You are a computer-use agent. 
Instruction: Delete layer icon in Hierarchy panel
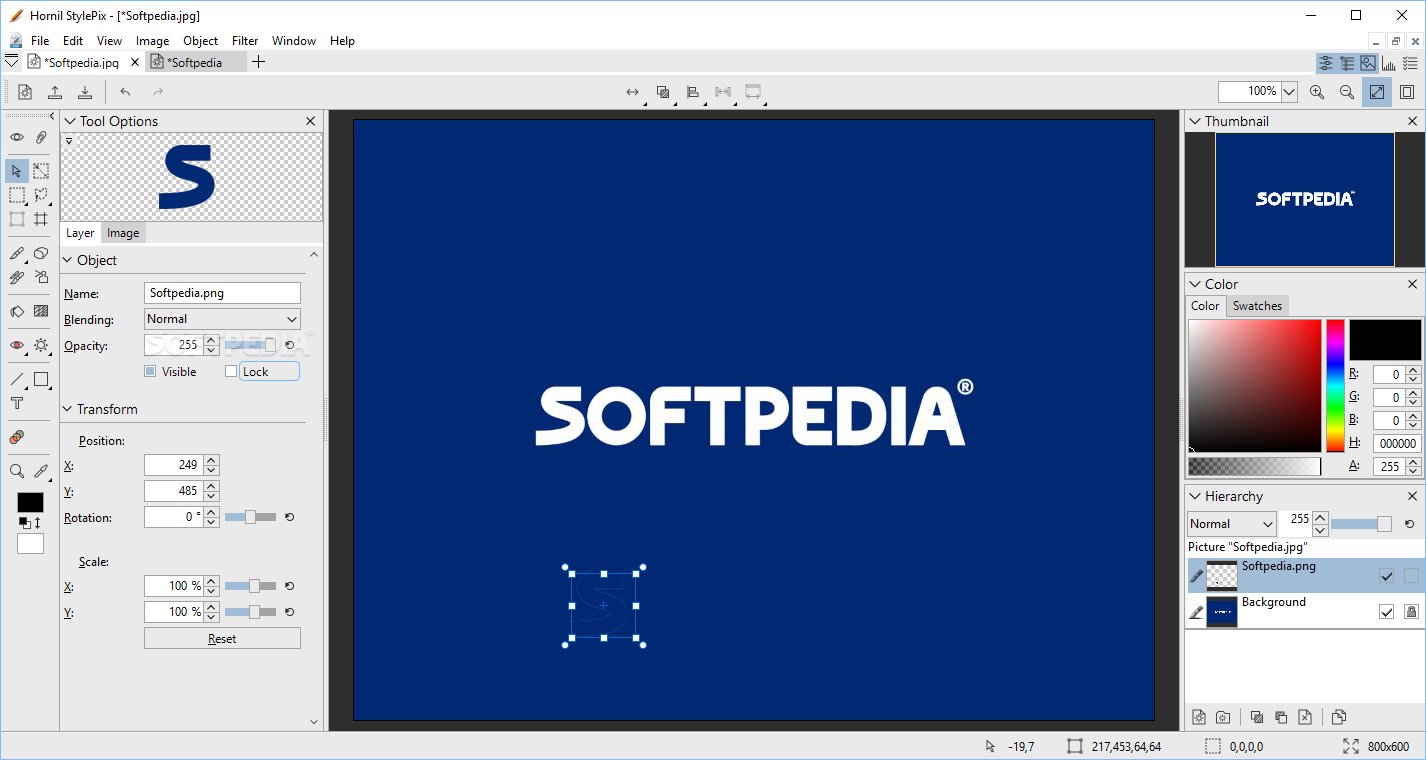click(x=1305, y=717)
